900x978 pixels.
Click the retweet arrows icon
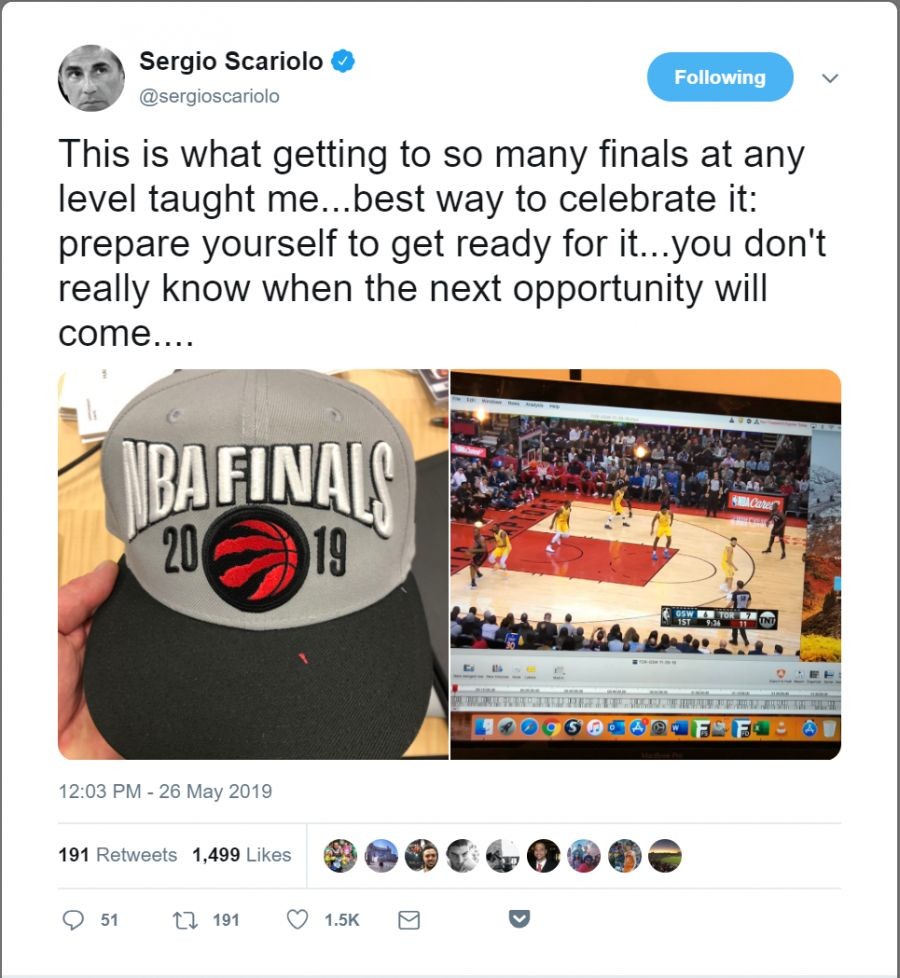point(185,920)
